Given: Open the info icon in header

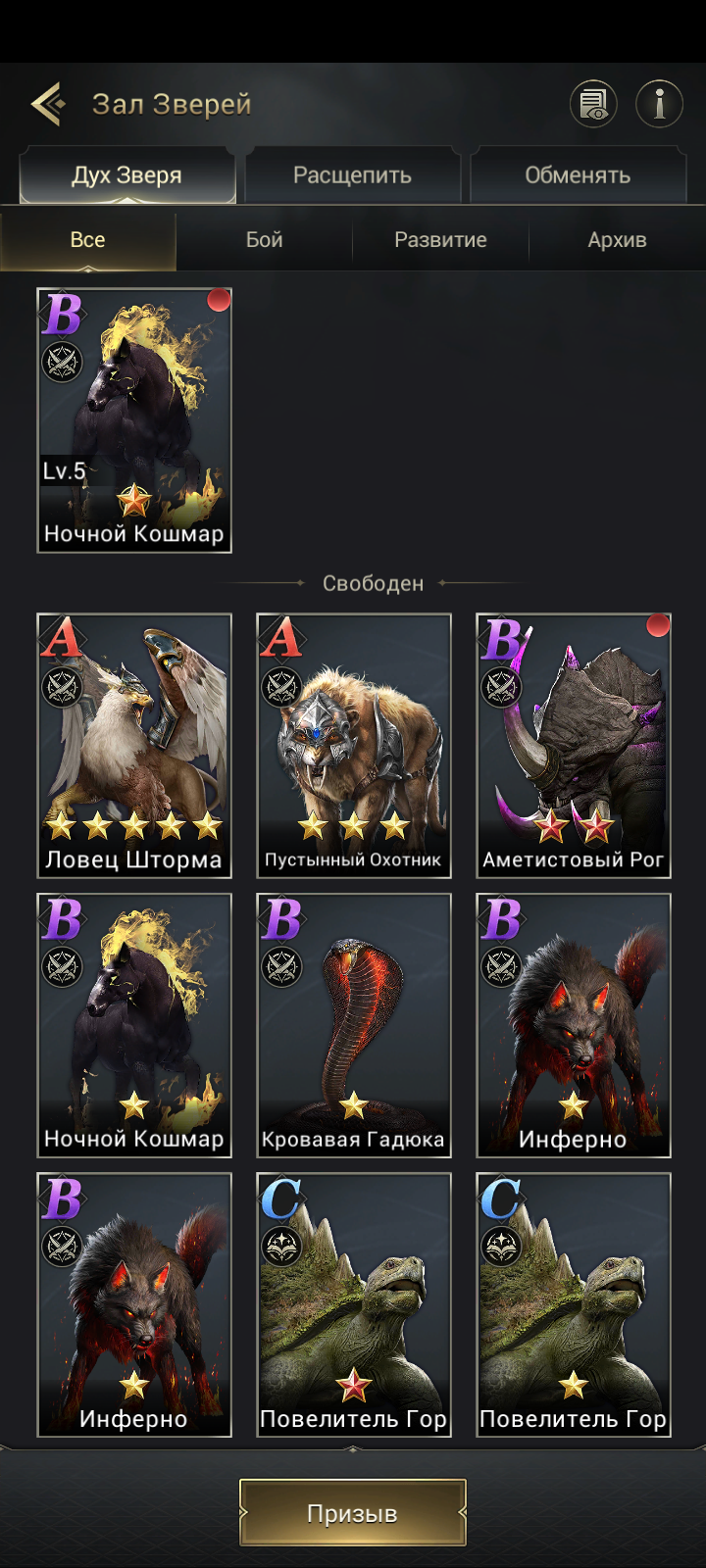Looking at the screenshot, I should (659, 103).
